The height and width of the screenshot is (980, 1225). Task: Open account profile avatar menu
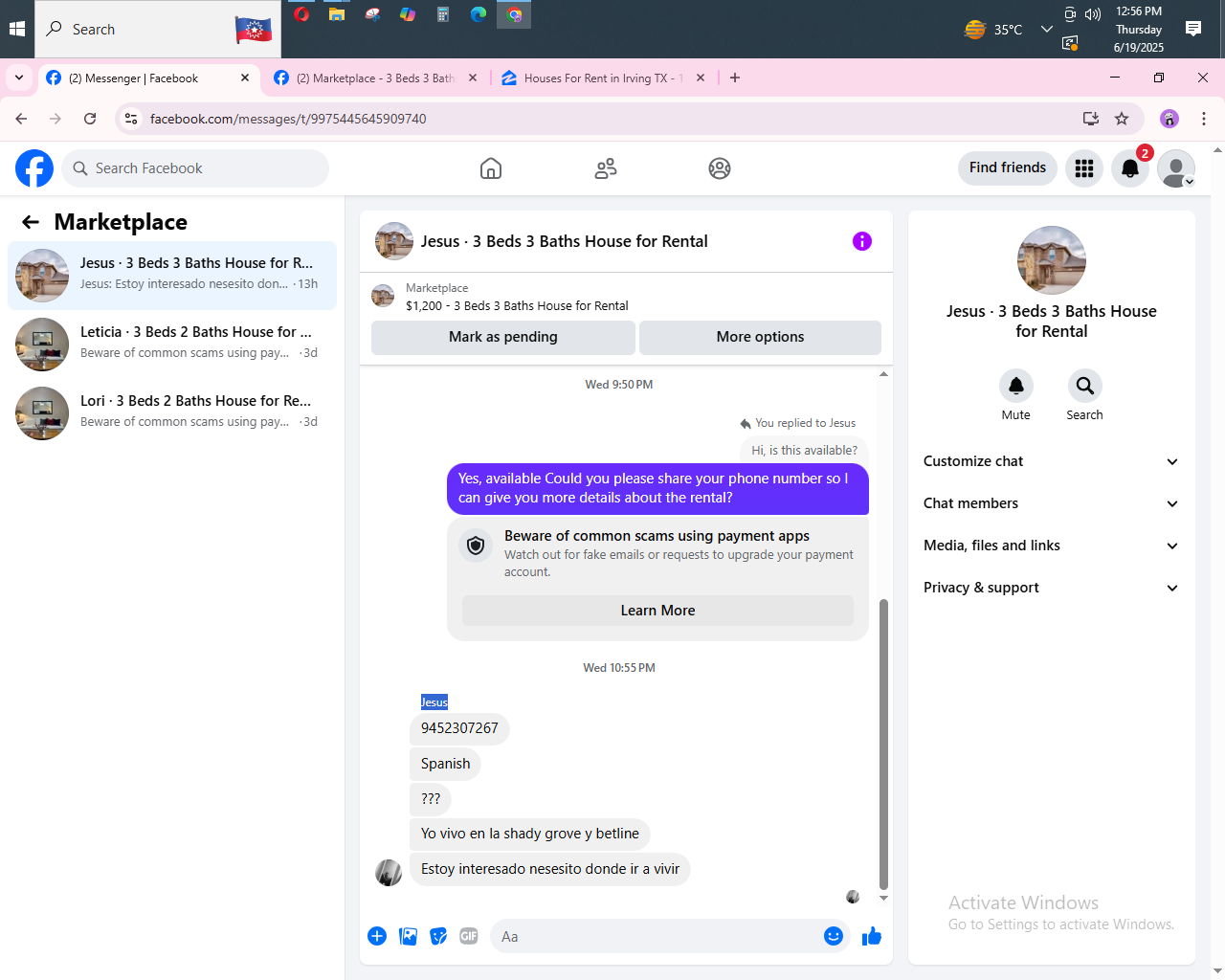click(x=1176, y=168)
